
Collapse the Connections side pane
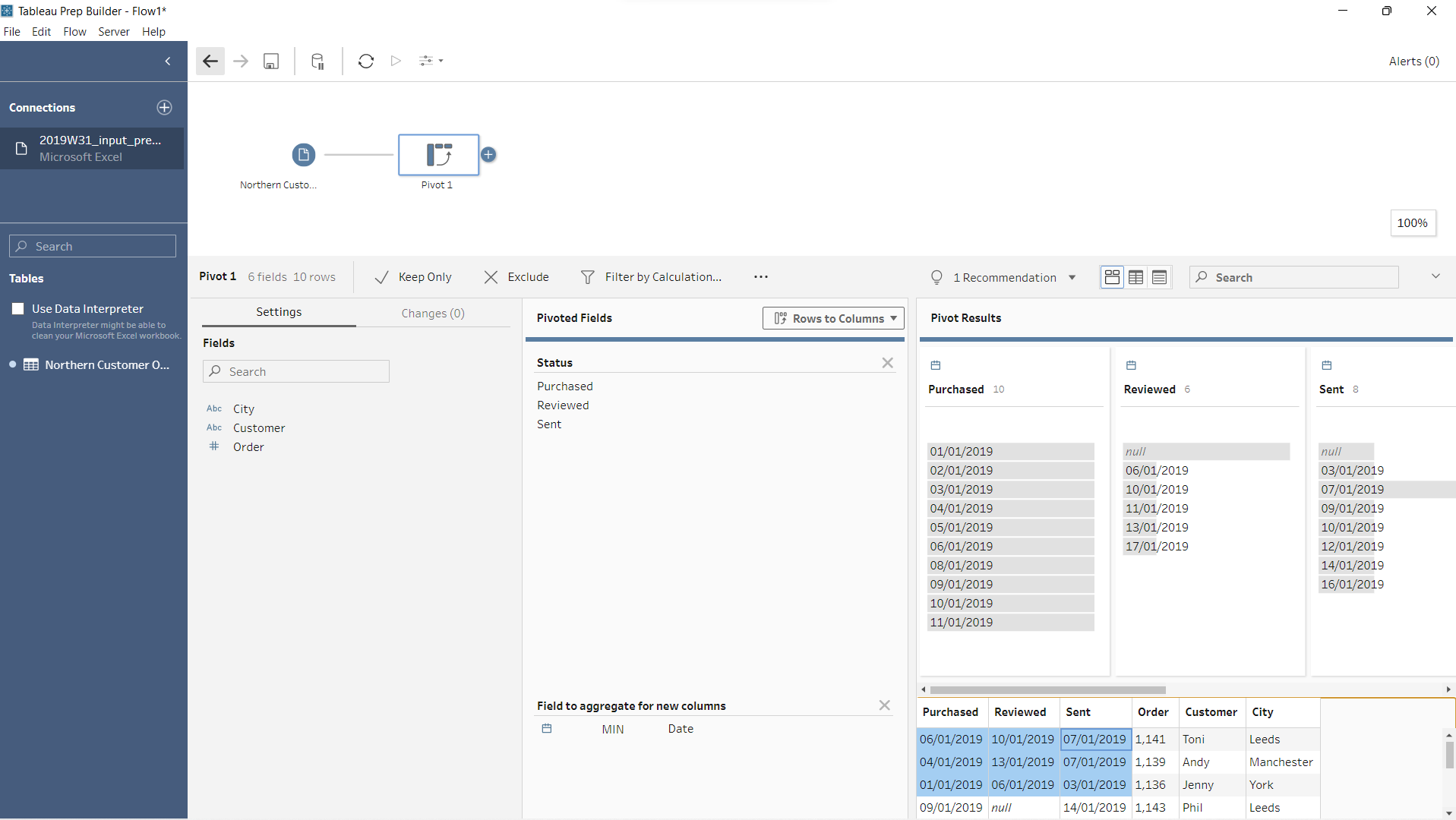[168, 61]
